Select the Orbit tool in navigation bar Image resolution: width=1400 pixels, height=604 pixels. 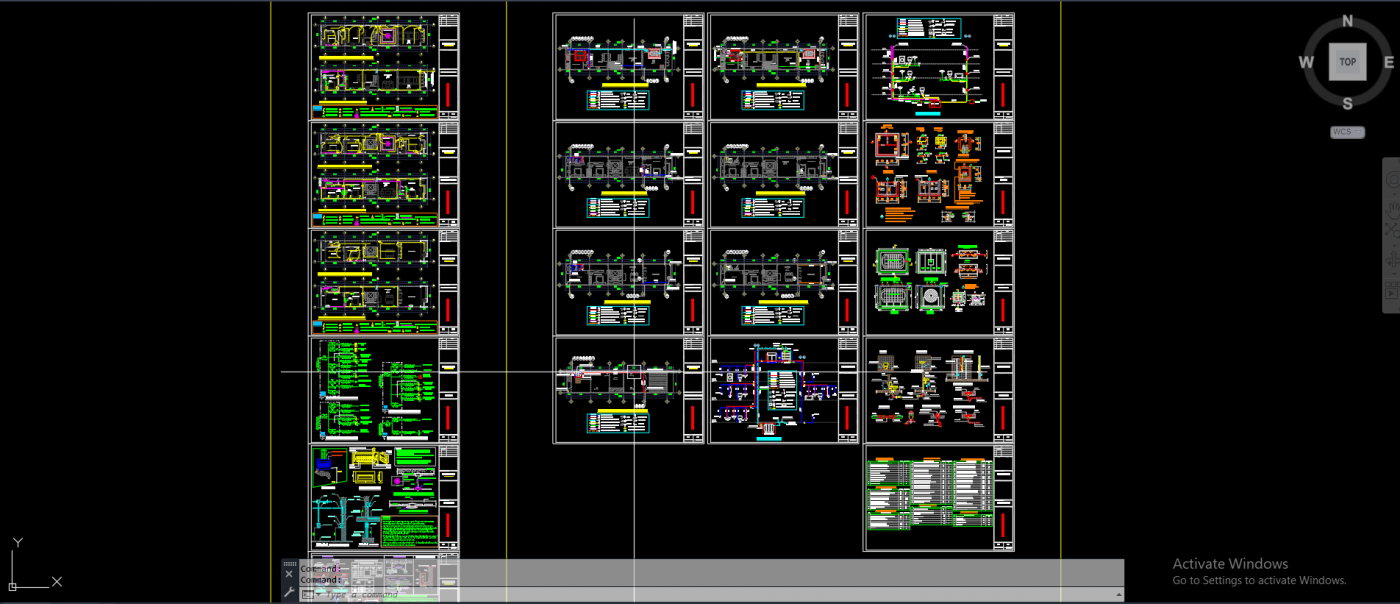click(1391, 262)
